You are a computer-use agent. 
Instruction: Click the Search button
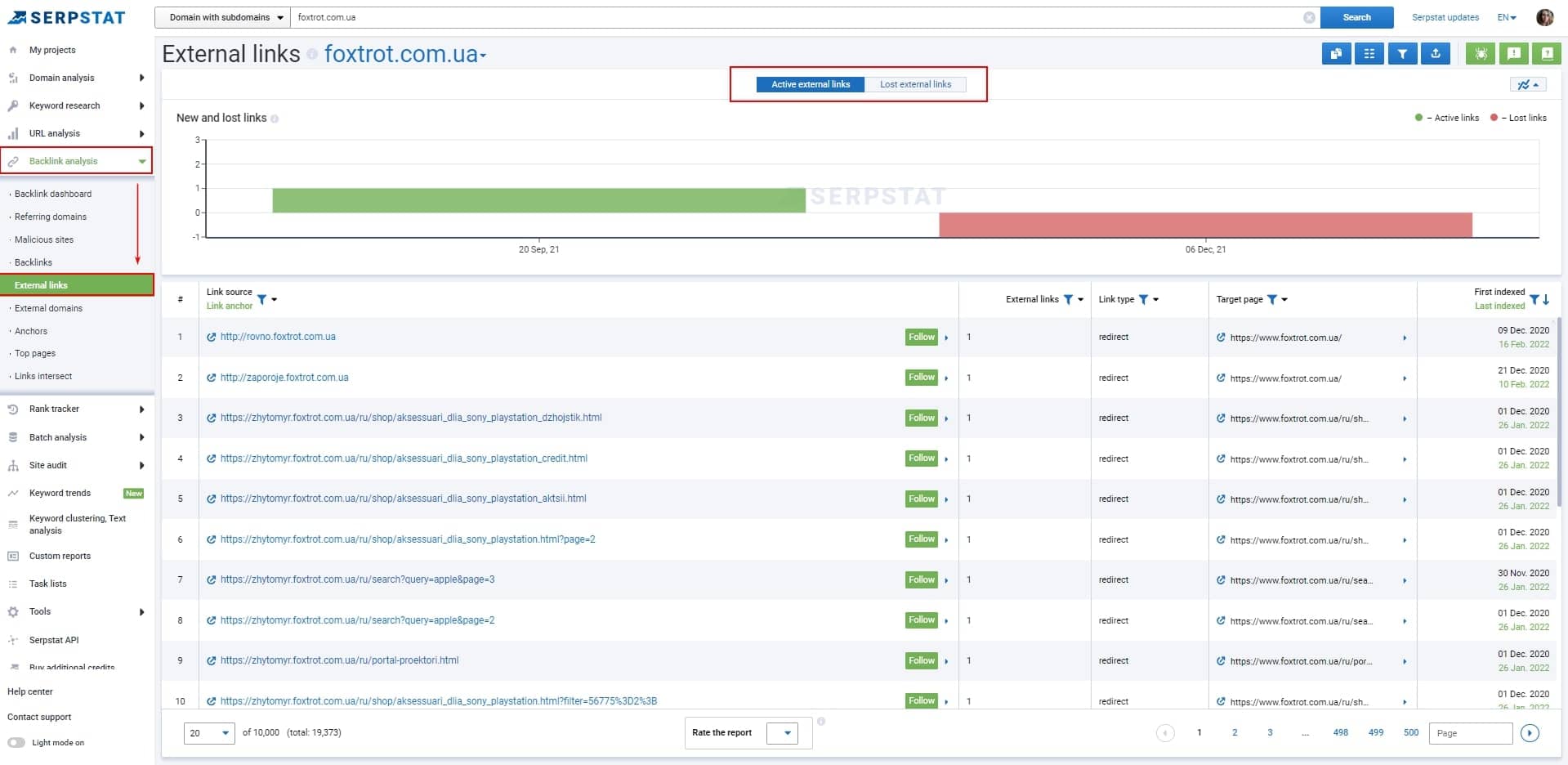[x=1356, y=17]
